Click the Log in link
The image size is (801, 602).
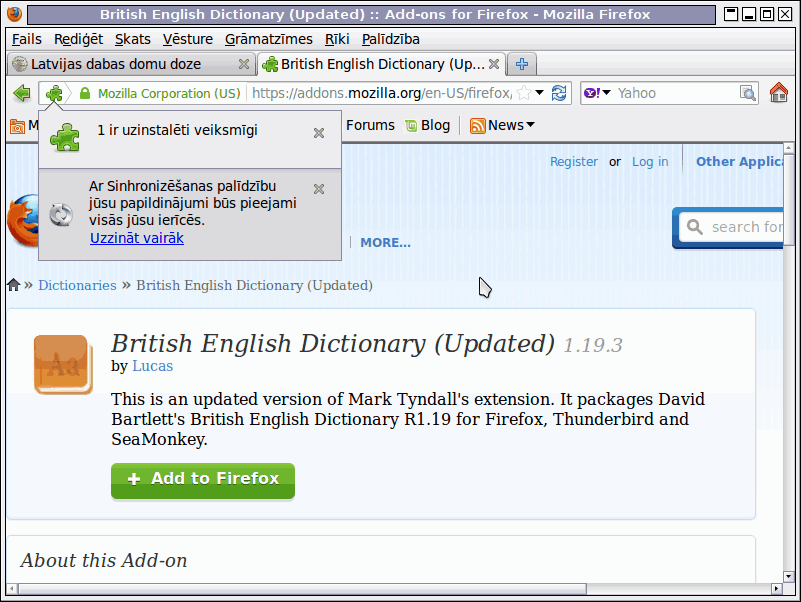[x=650, y=162]
